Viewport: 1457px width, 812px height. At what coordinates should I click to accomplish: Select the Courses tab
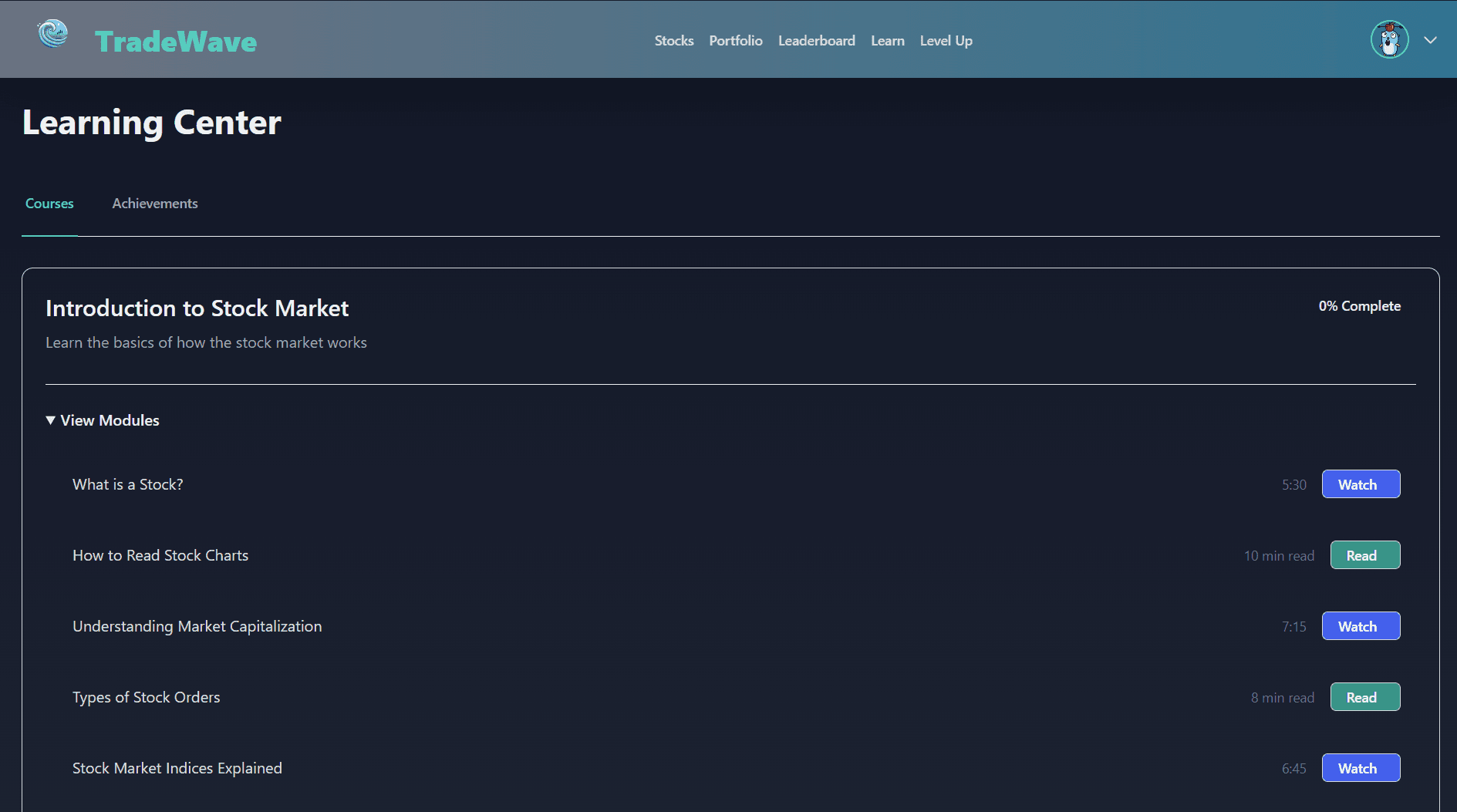49,203
